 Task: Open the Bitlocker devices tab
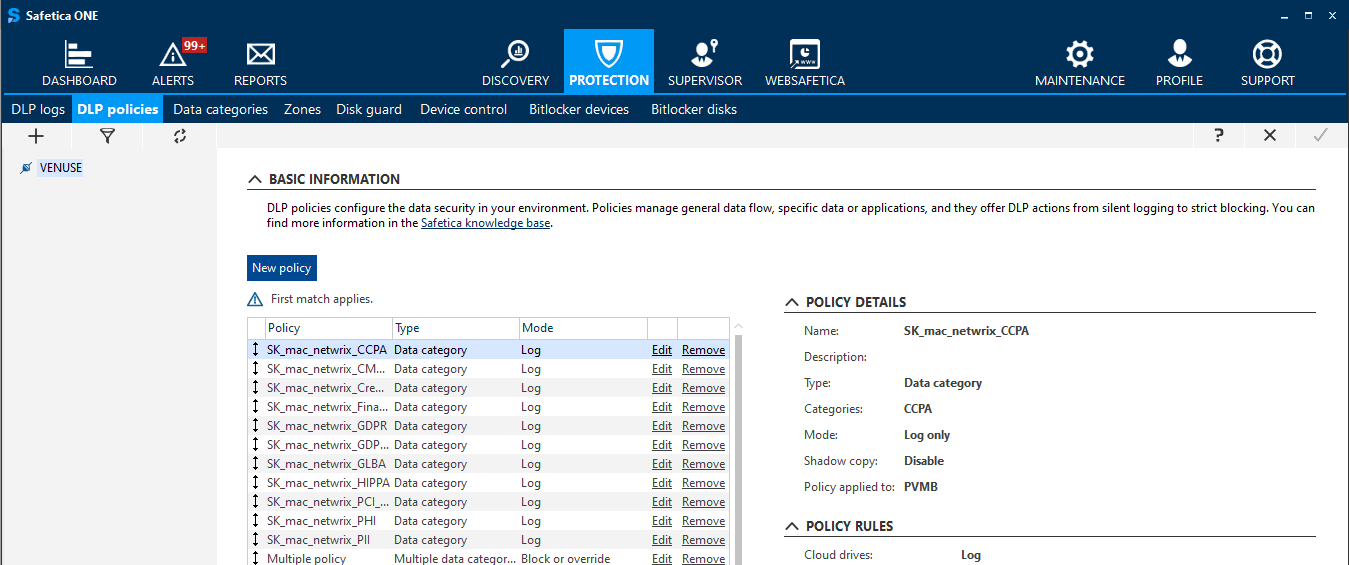point(579,109)
